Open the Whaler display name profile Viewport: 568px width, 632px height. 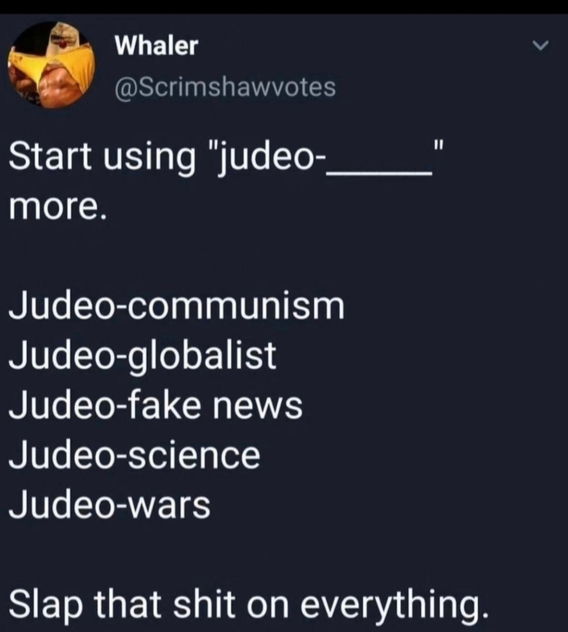coord(156,45)
